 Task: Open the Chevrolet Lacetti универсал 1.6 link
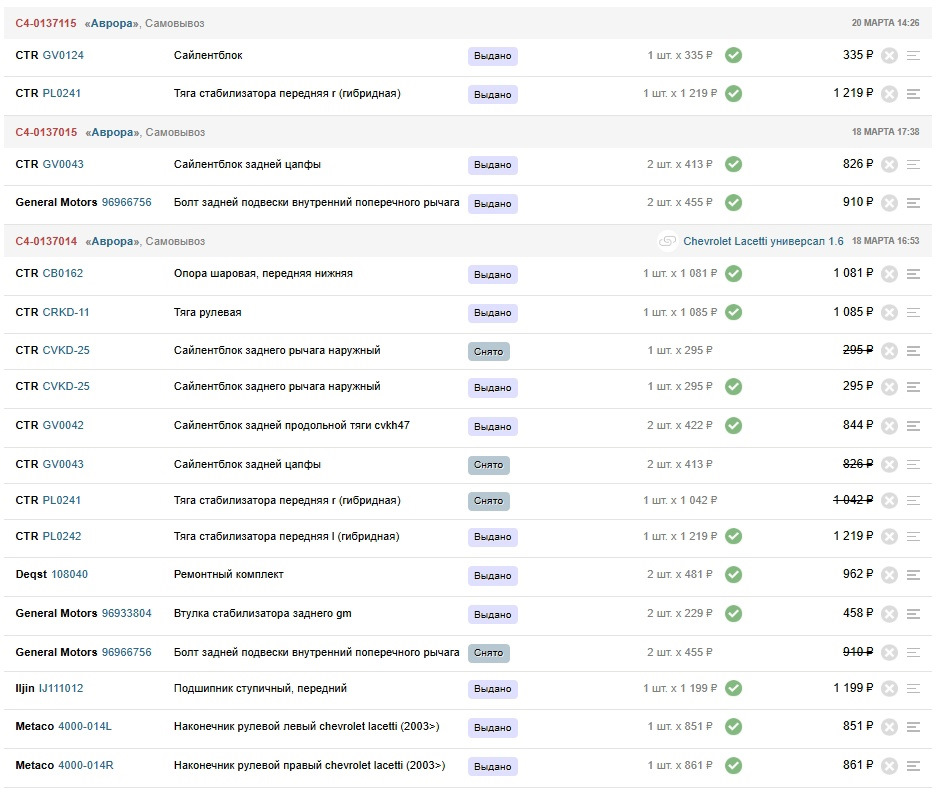pos(763,241)
